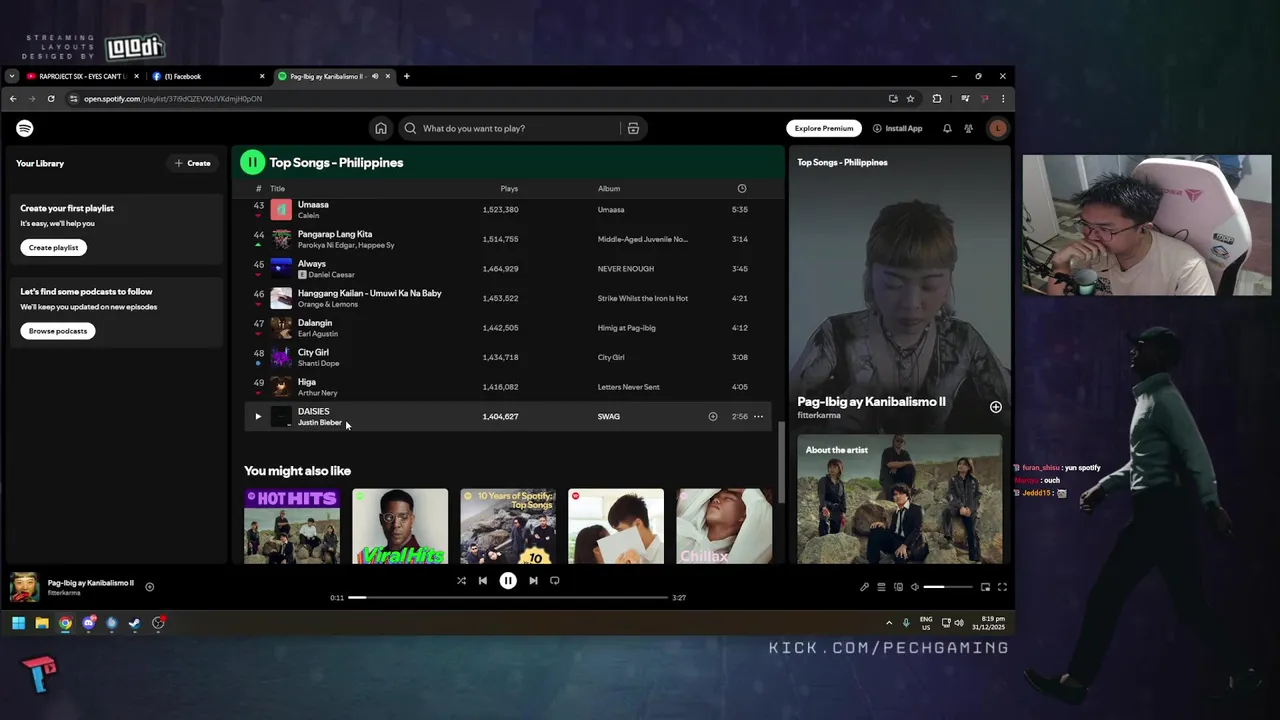
Task: Select track Umaasa by Calein
Action: point(508,210)
